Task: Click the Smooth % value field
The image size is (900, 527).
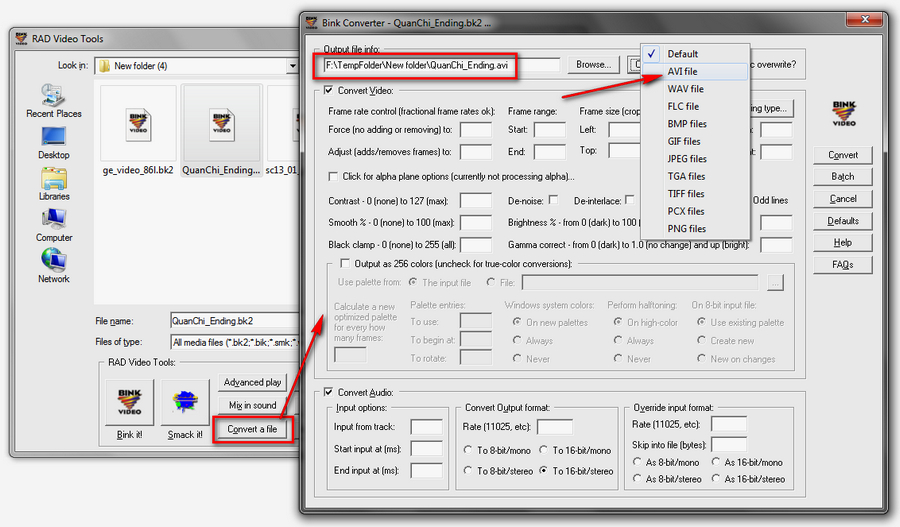Action: coord(476,223)
